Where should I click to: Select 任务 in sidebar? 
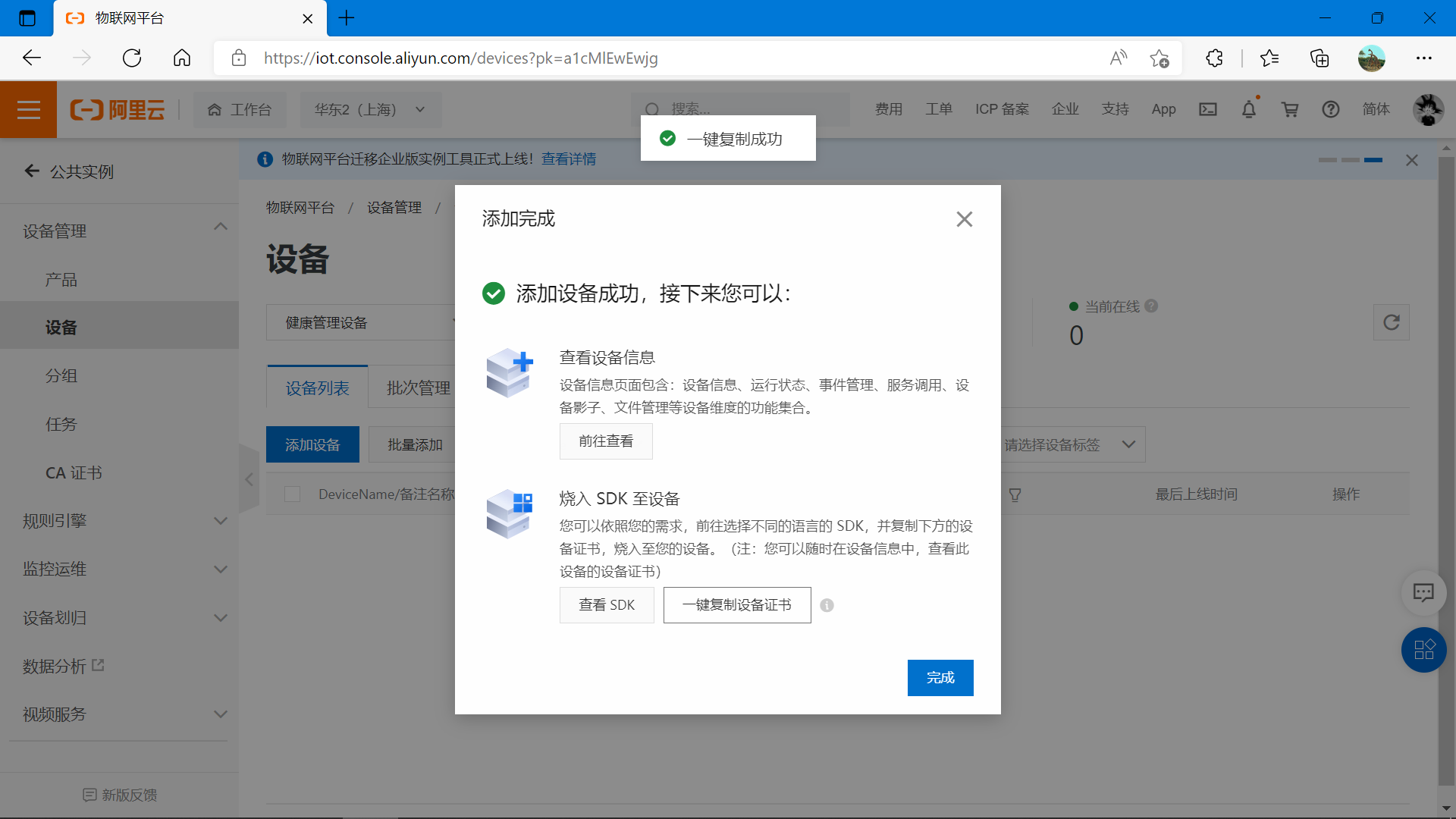(61, 425)
